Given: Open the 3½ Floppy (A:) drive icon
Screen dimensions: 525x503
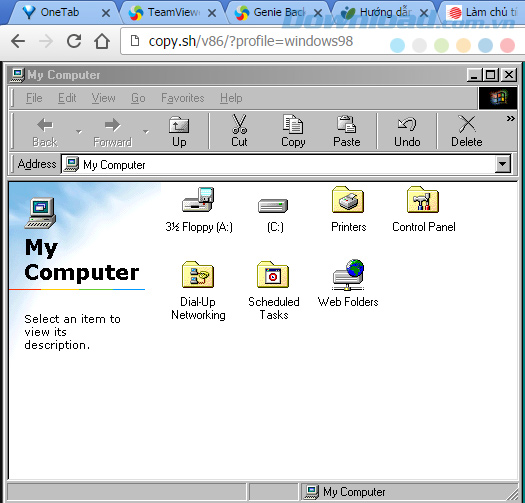Looking at the screenshot, I should (198, 200).
